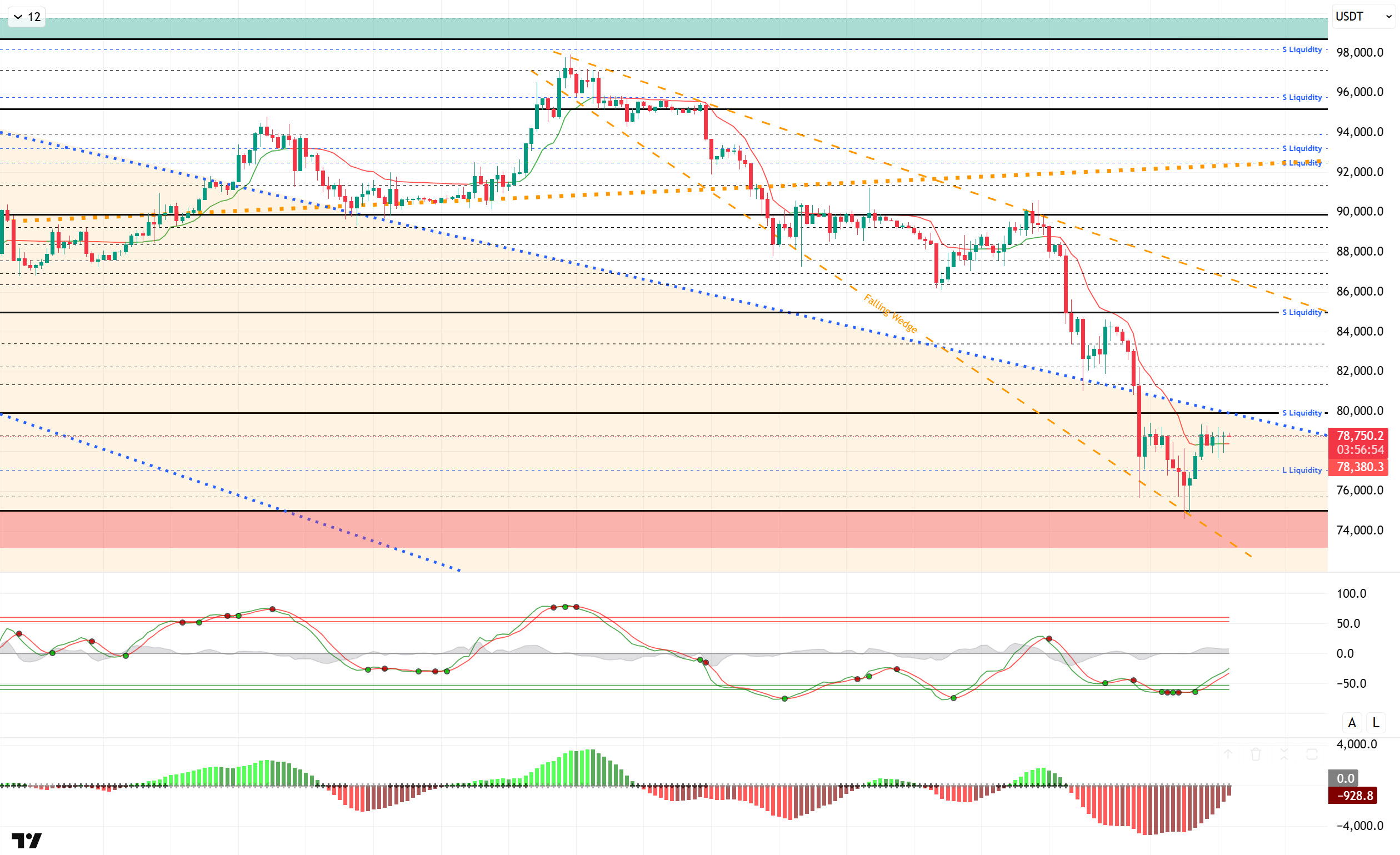Open the USDT currency dropdown

point(1363,17)
